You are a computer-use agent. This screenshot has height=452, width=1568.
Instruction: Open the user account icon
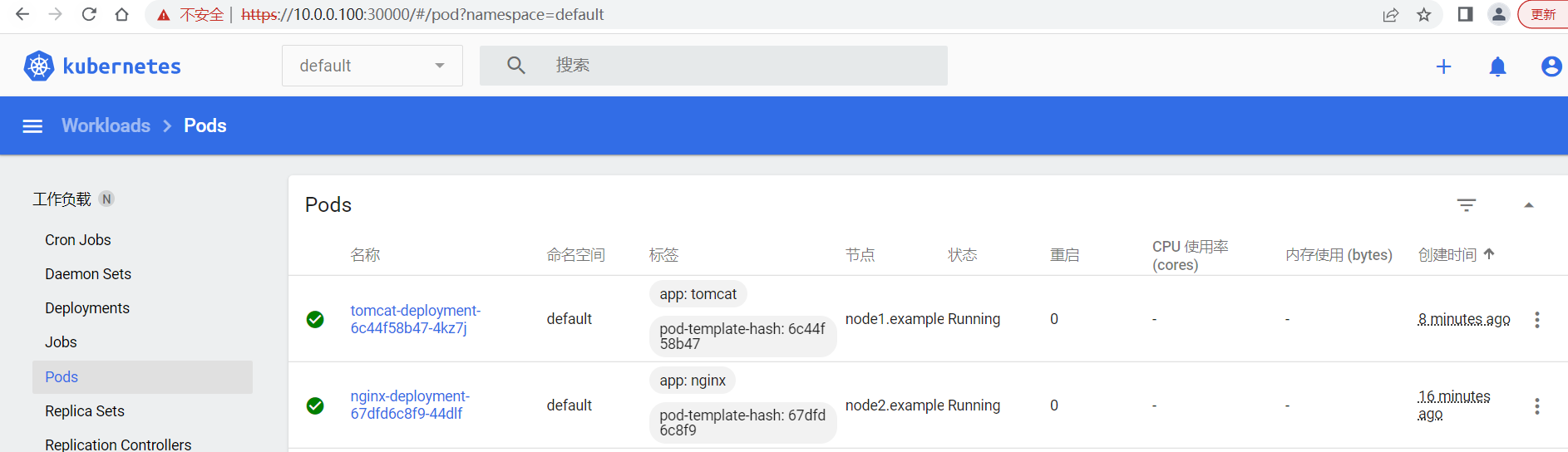click(x=1551, y=66)
